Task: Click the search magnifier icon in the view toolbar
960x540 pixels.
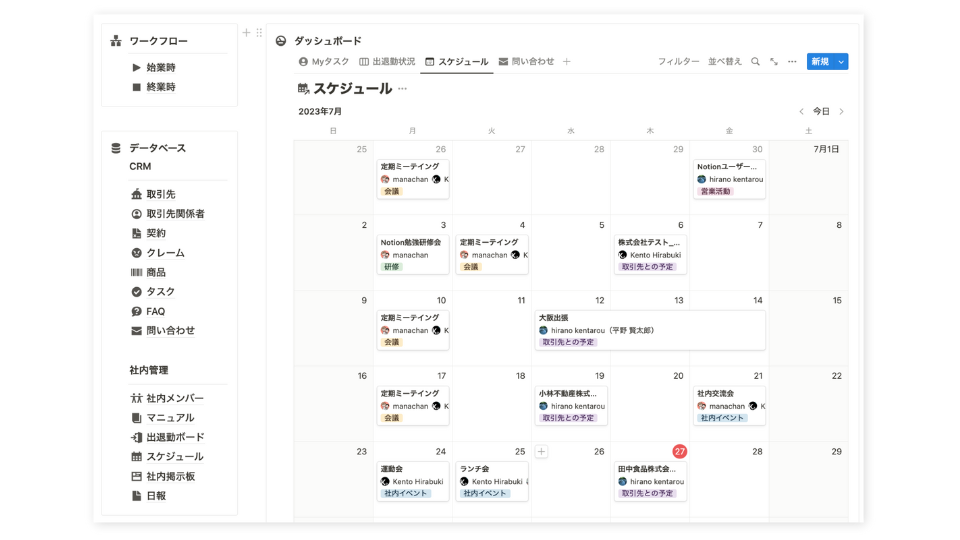Action: [x=755, y=62]
